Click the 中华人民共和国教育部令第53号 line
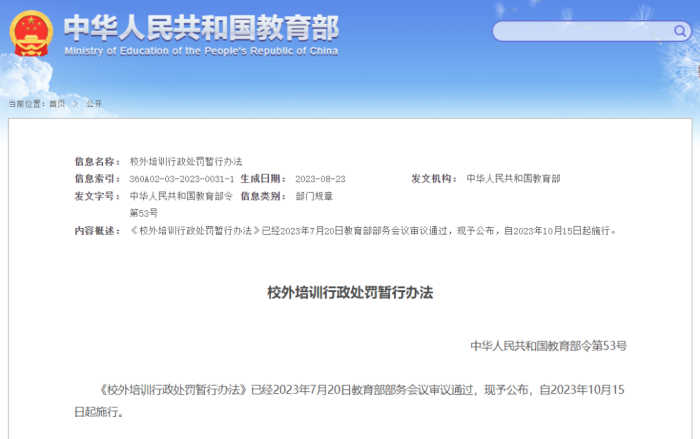Screen dimensions: 700x439 click(549, 346)
